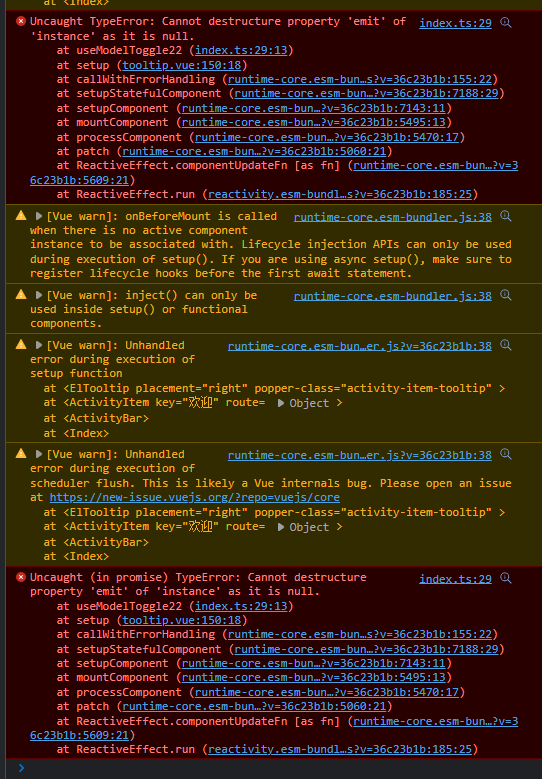Click magnifier icon on inject() warning row
The width and height of the screenshot is (542, 779).
pyautogui.click(x=506, y=295)
